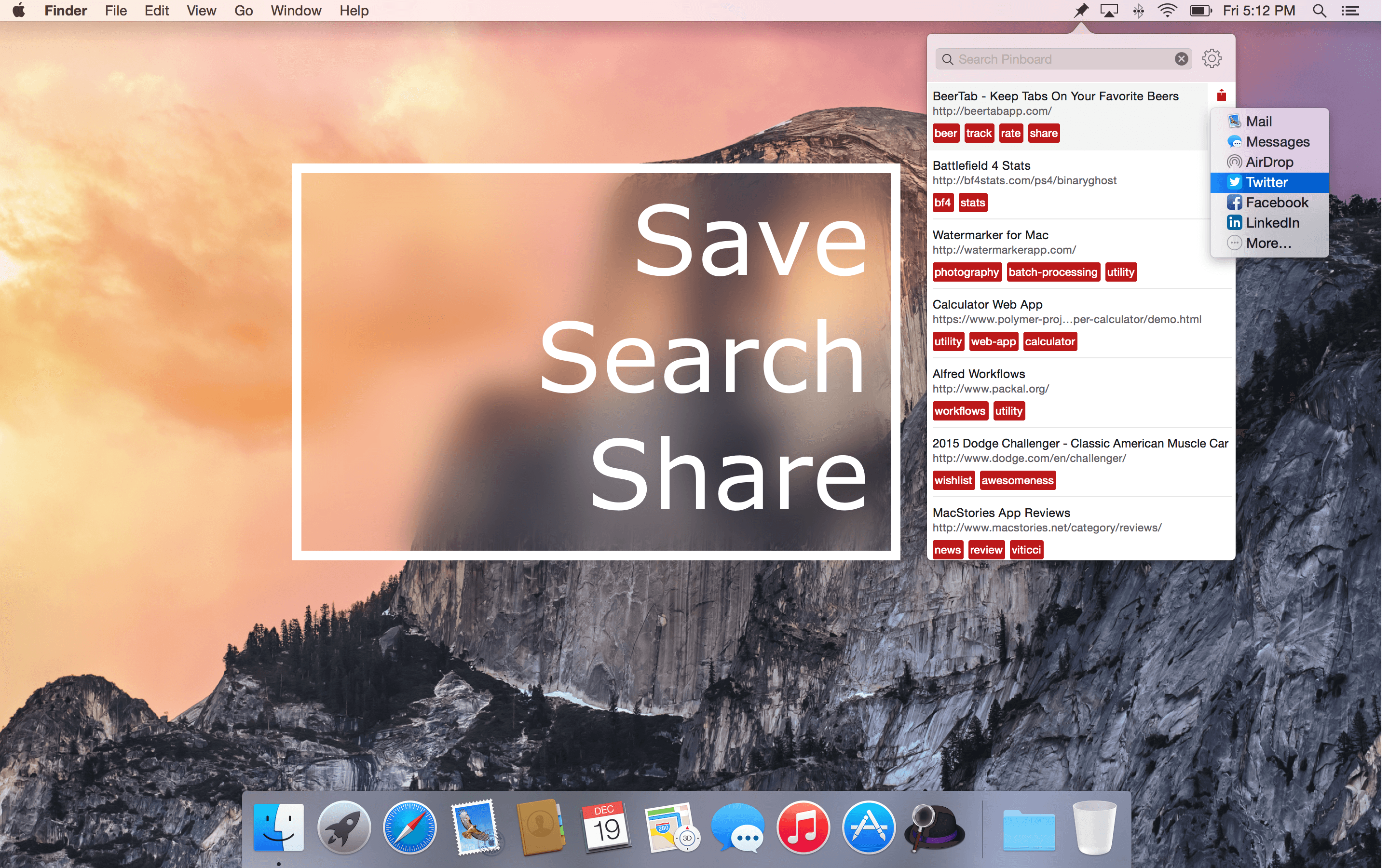Click Pinboard settings gear icon
The height and width of the screenshot is (868, 1389).
(x=1213, y=57)
